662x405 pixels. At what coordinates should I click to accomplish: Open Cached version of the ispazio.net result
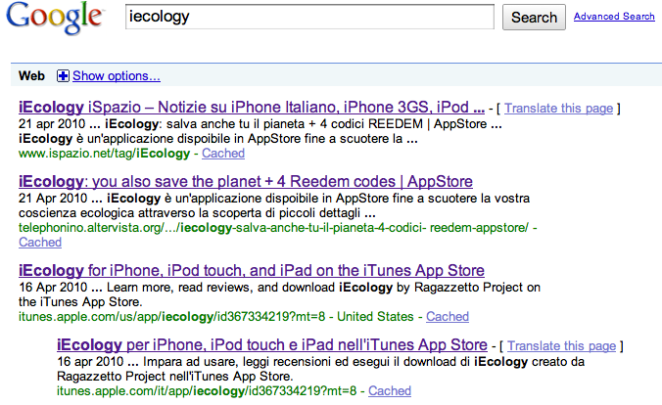[223, 154]
